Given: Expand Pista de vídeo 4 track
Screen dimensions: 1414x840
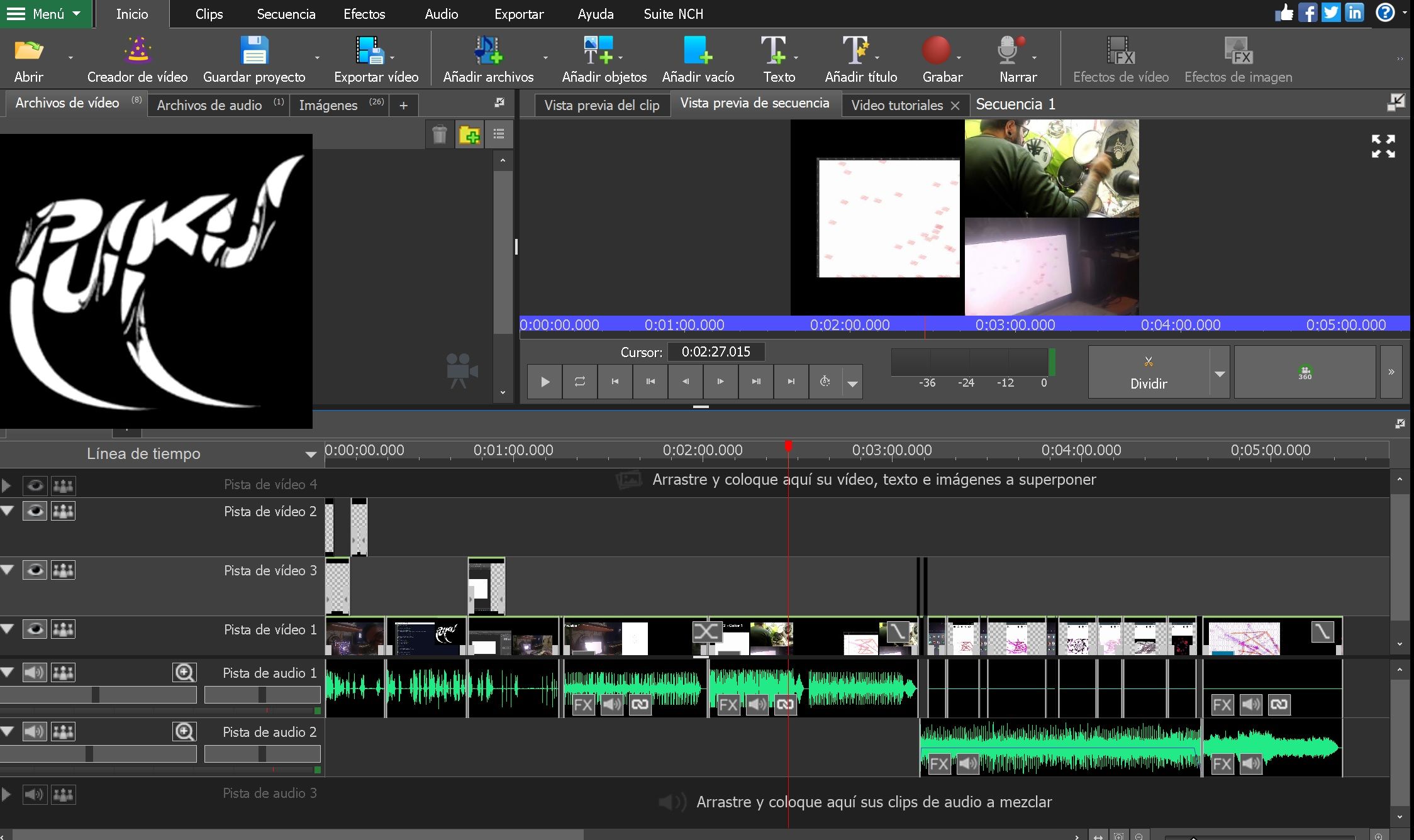Looking at the screenshot, I should [6, 485].
